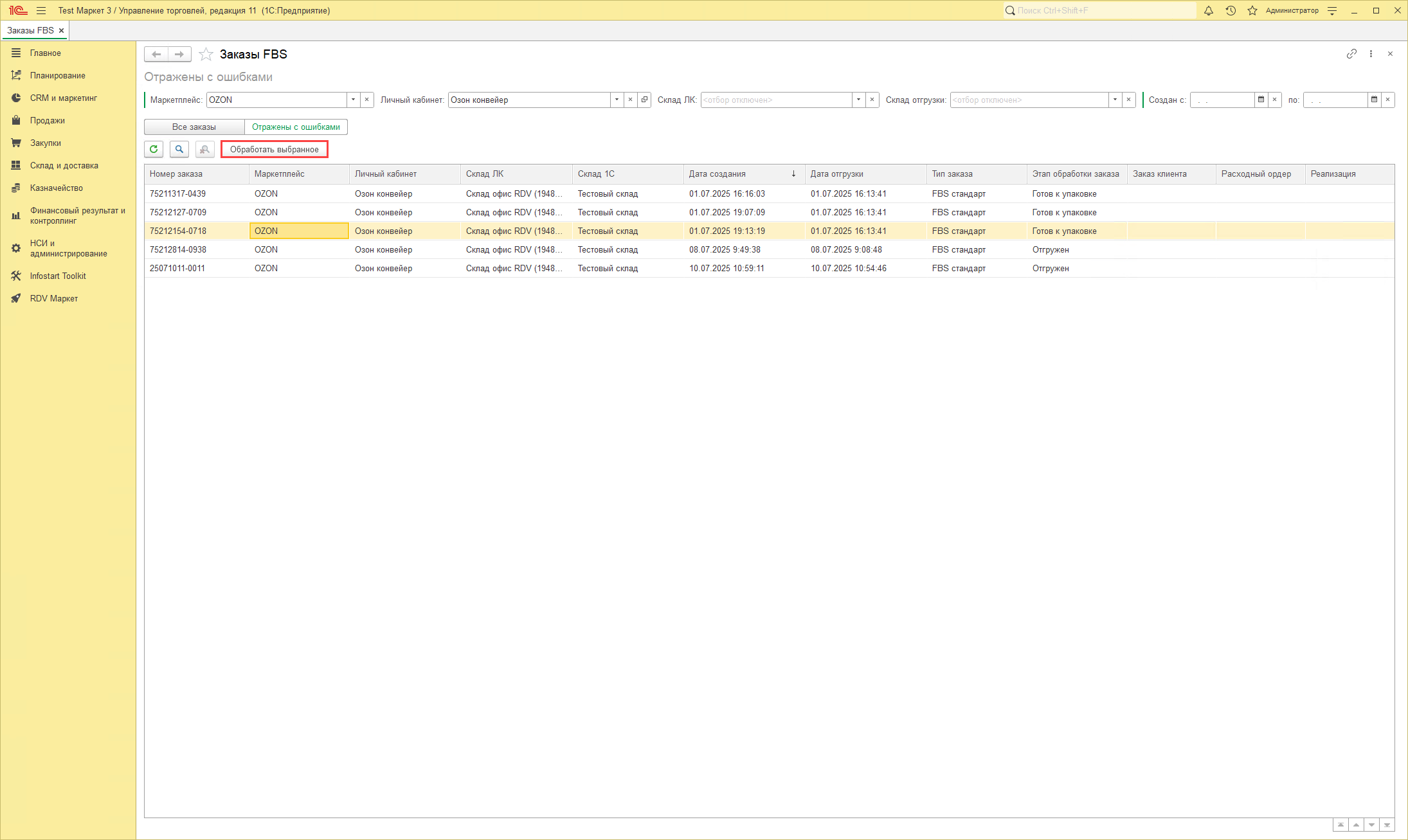1408x840 pixels.
Task: Open НСИ и администрирование section
Action: click(x=68, y=248)
